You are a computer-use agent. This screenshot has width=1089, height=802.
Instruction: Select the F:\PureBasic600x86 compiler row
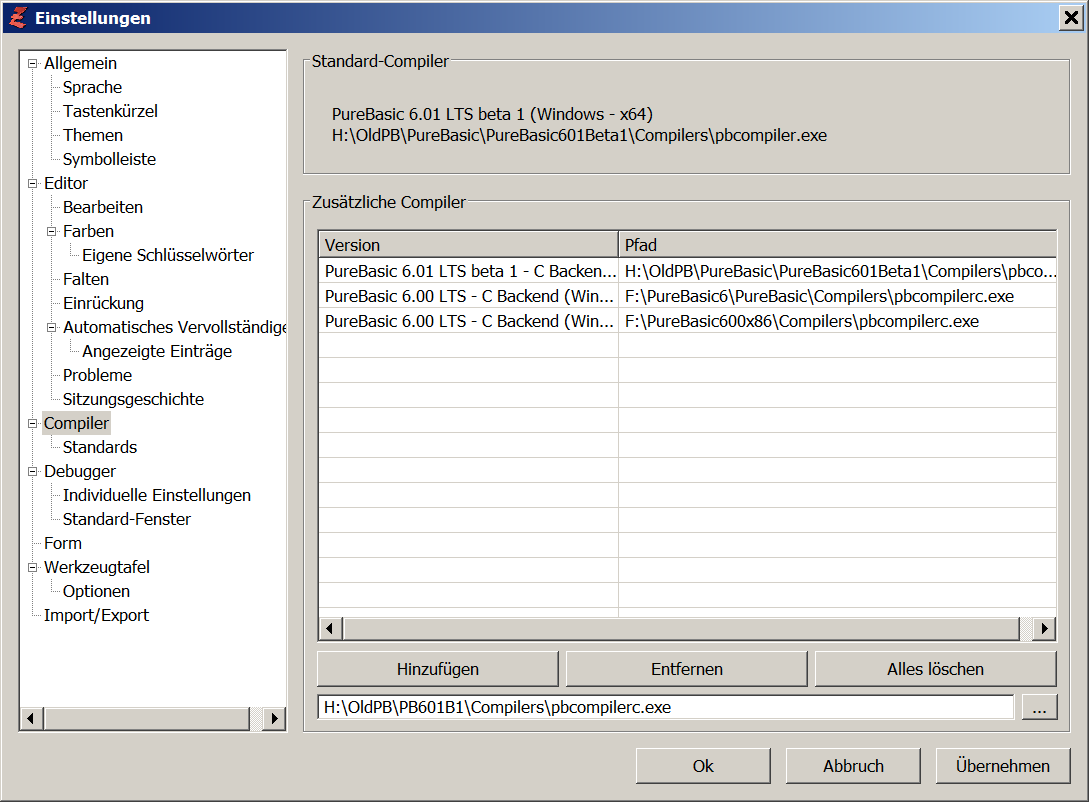point(688,321)
